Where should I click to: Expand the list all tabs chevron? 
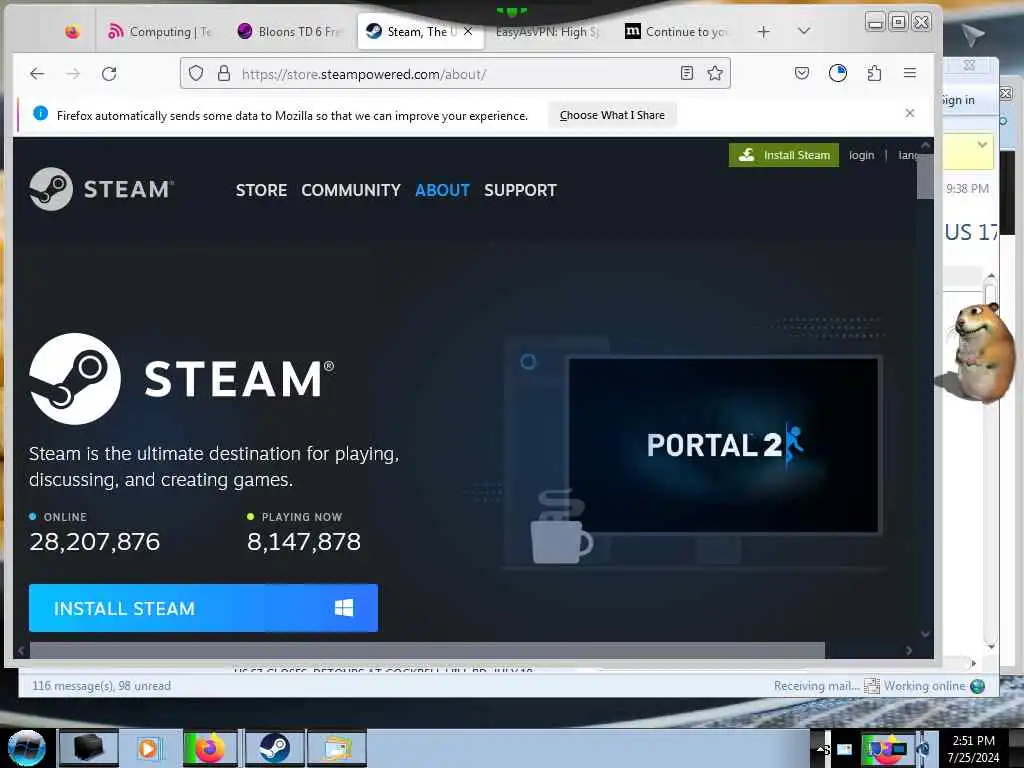point(804,31)
